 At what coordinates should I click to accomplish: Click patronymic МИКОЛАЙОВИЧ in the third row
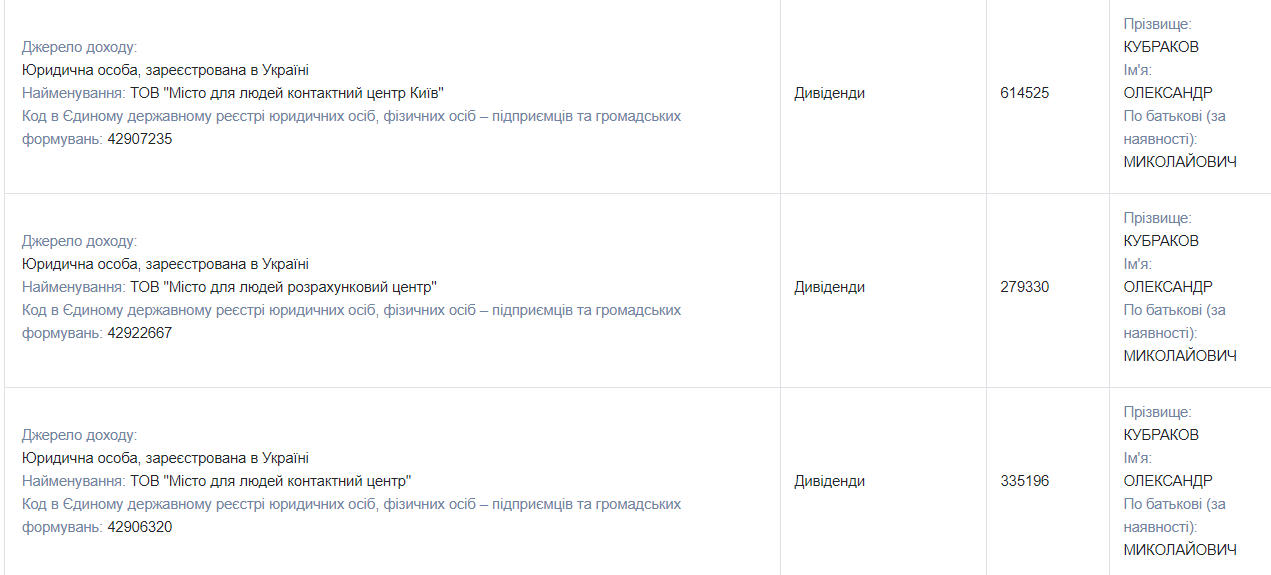point(1179,550)
